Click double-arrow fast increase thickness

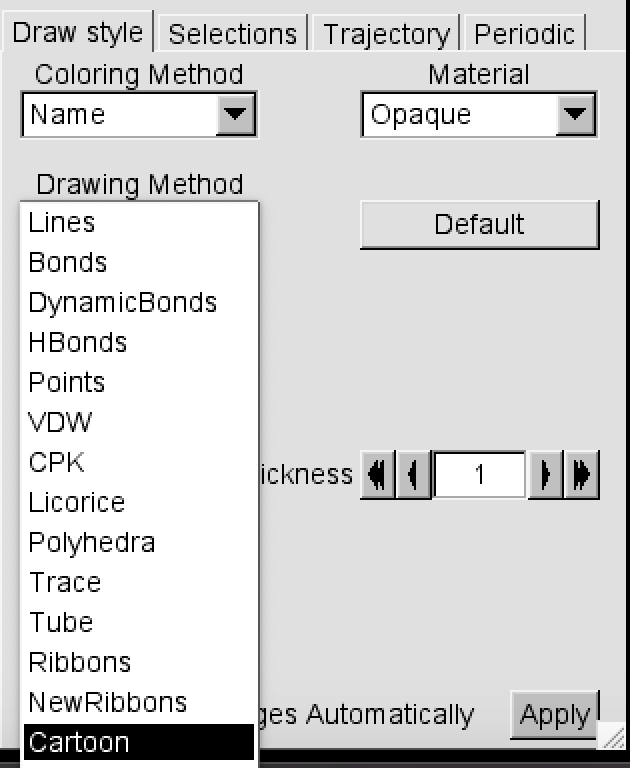tap(581, 475)
